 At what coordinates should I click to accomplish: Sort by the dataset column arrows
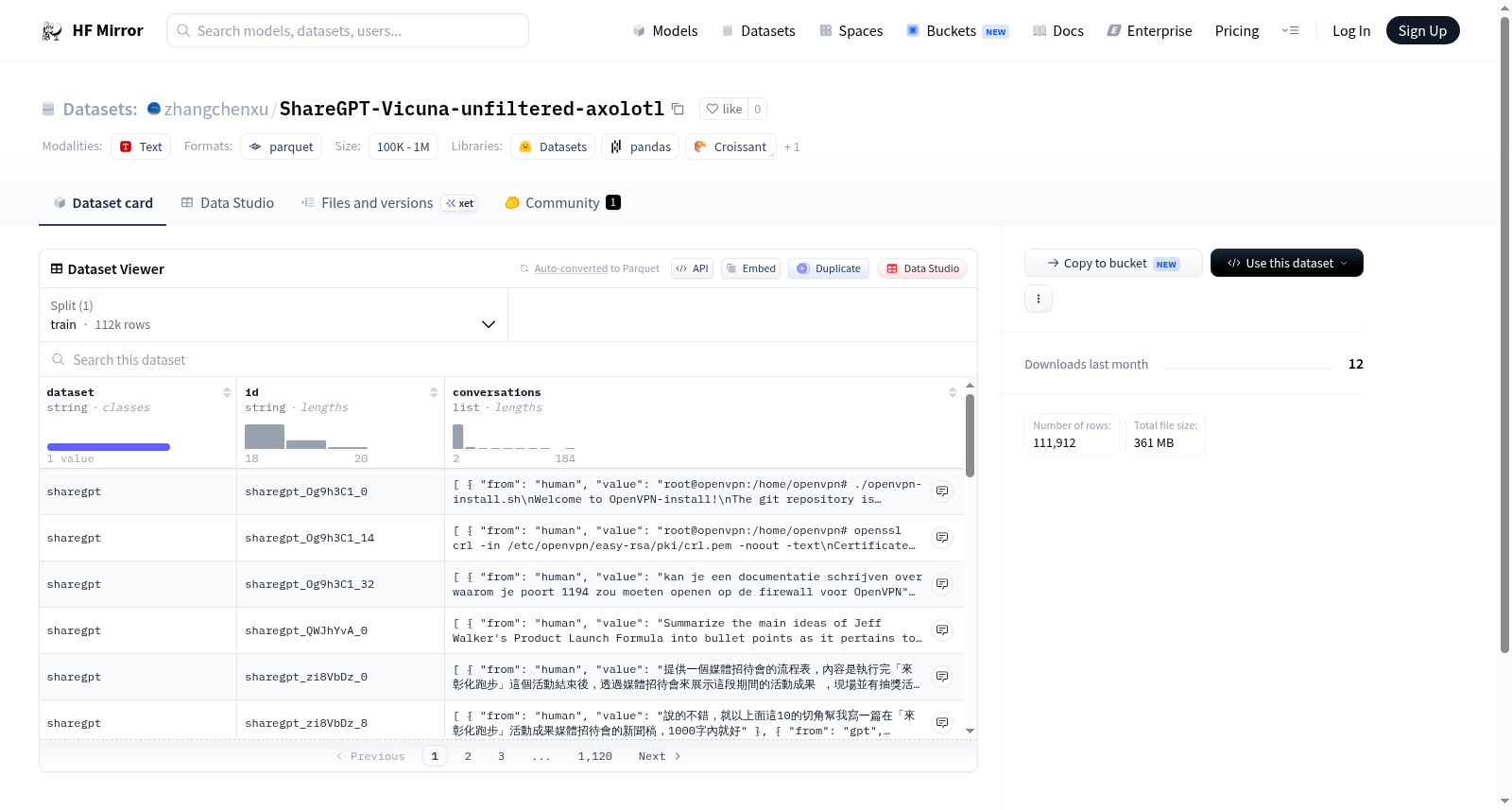tap(227, 392)
